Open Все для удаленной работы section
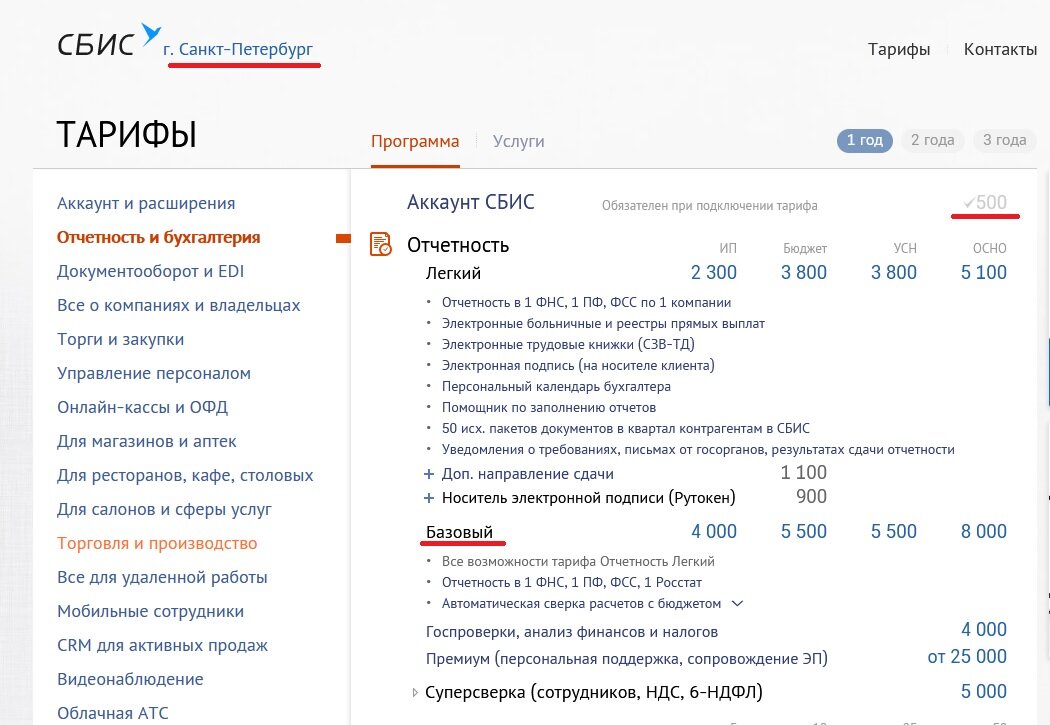The image size is (1050, 725). tap(163, 577)
